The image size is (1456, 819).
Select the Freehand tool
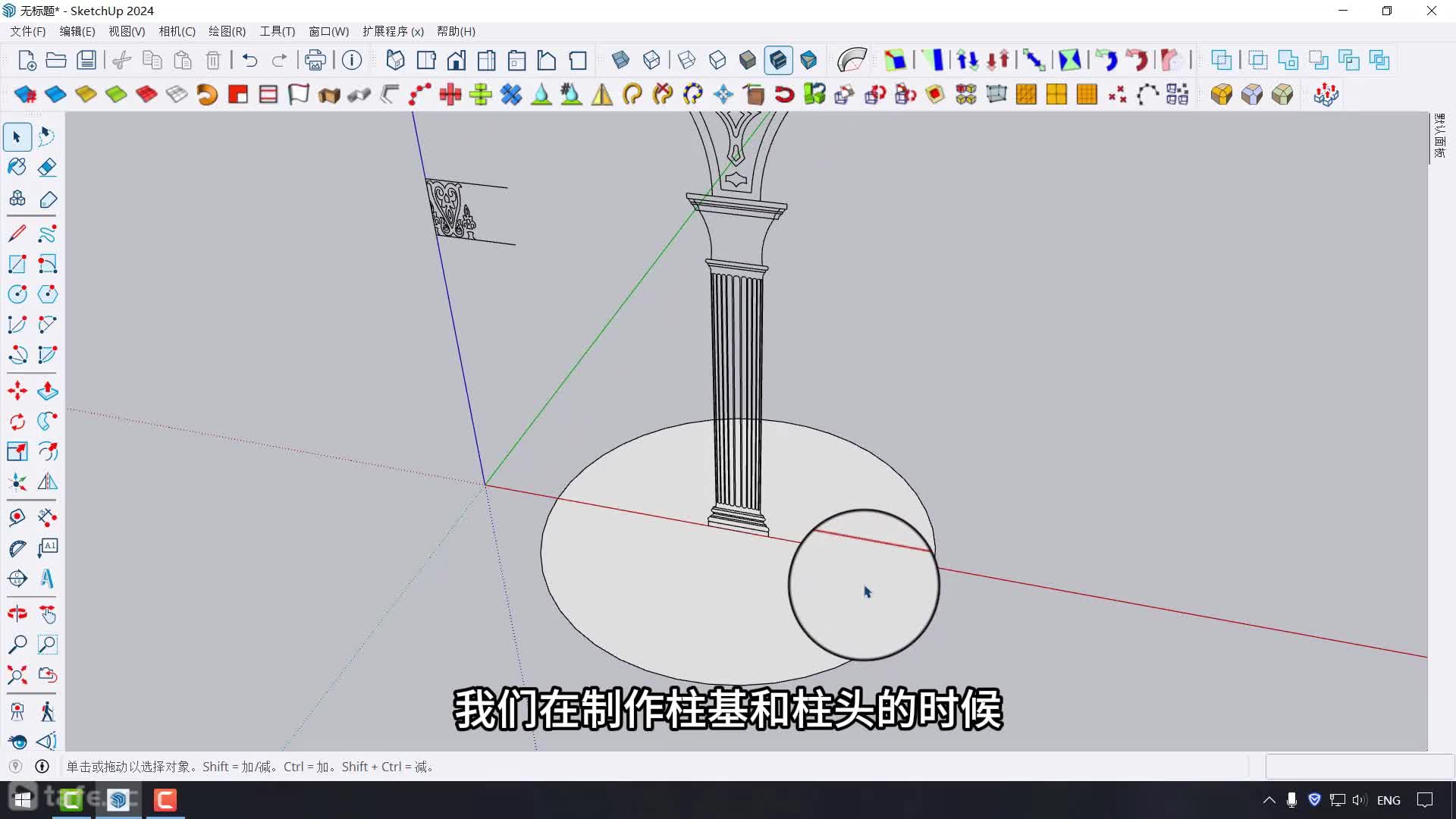tap(47, 234)
